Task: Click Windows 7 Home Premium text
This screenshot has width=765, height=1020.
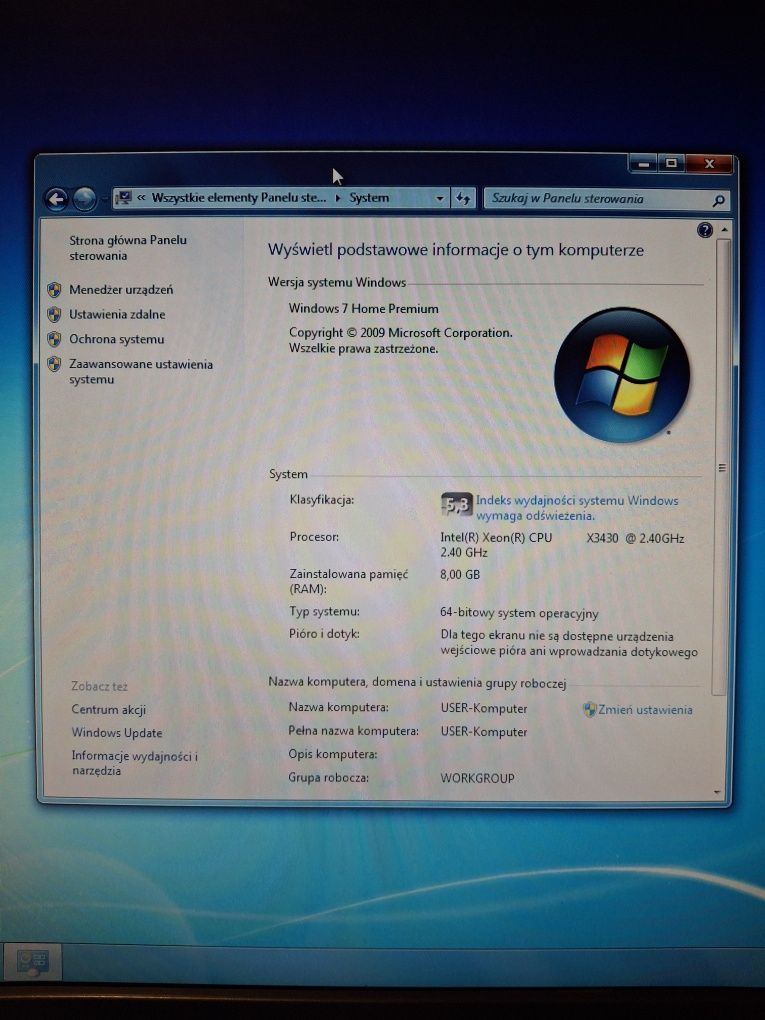Action: (364, 308)
